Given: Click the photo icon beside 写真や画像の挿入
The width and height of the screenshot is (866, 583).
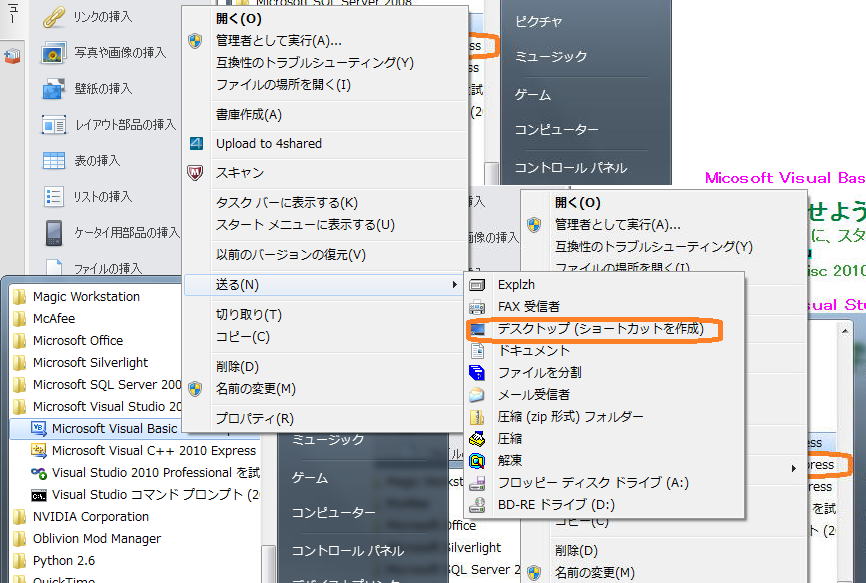Looking at the screenshot, I should [54, 53].
